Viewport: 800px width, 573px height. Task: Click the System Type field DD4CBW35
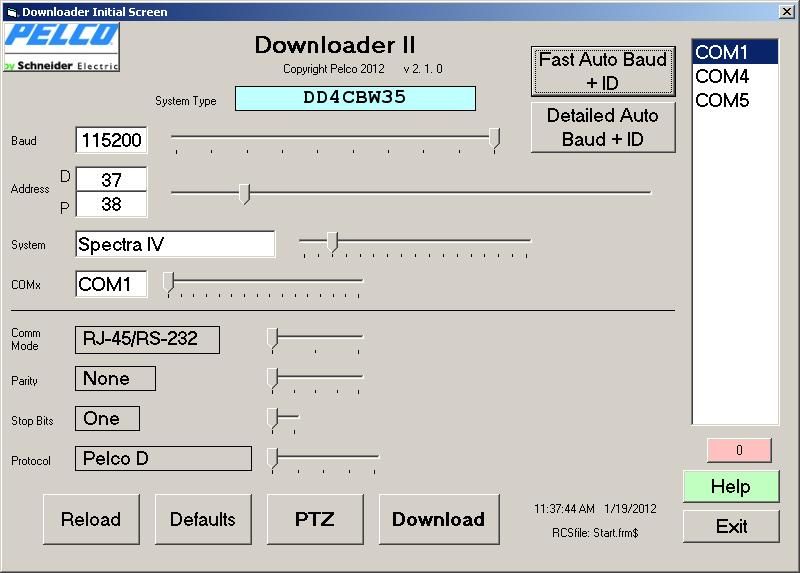pos(355,98)
